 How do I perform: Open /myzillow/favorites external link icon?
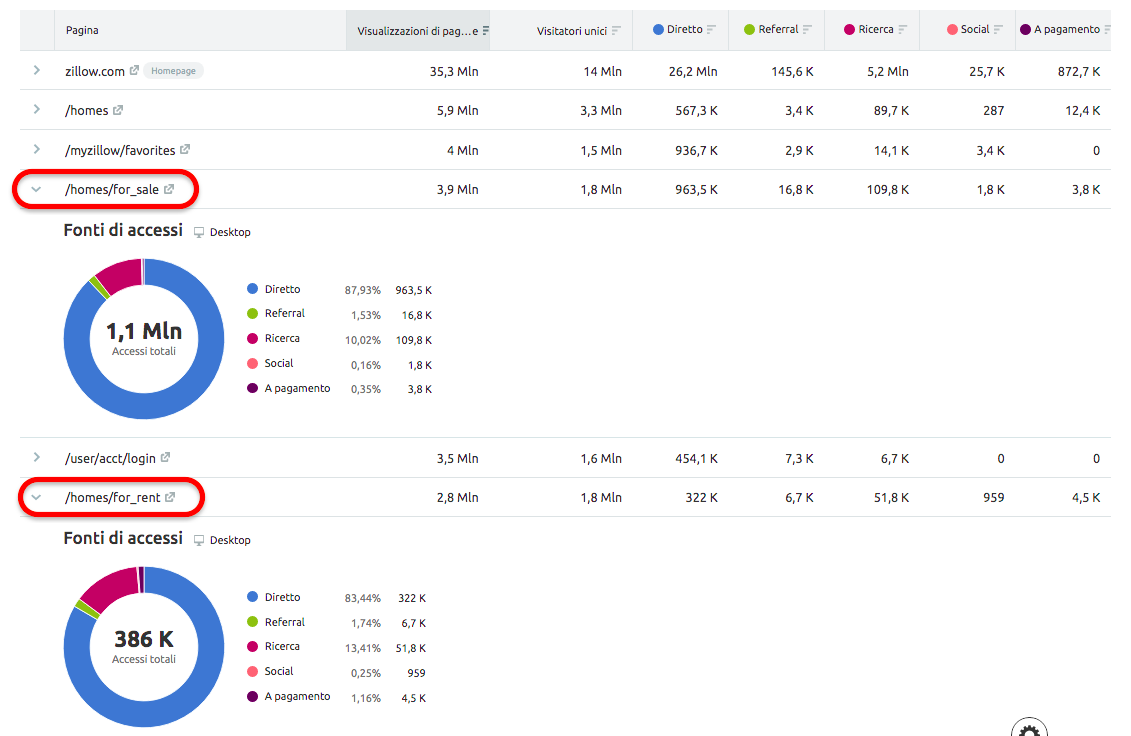[185, 150]
